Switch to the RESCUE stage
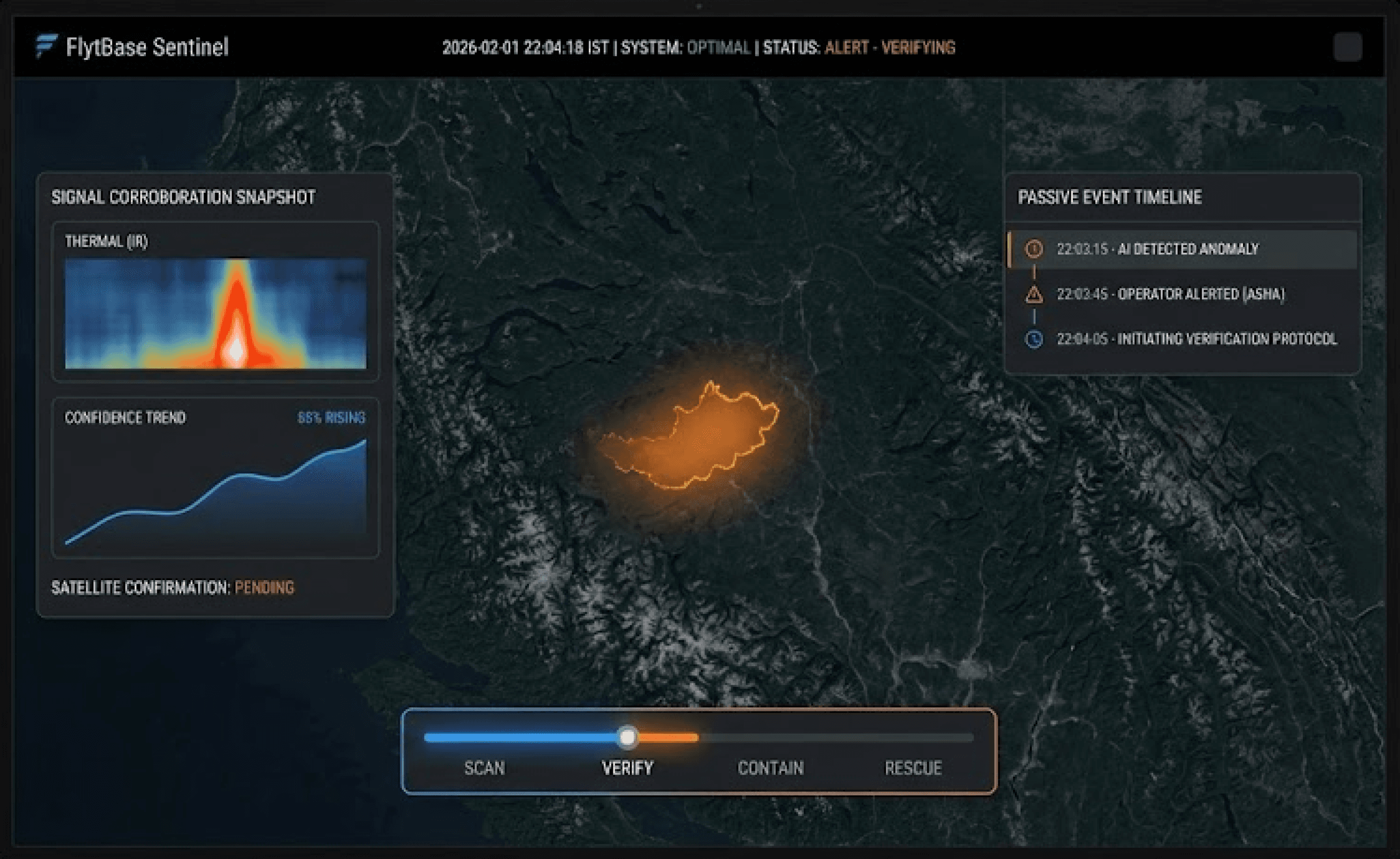The height and width of the screenshot is (859, 1400). pos(913,768)
